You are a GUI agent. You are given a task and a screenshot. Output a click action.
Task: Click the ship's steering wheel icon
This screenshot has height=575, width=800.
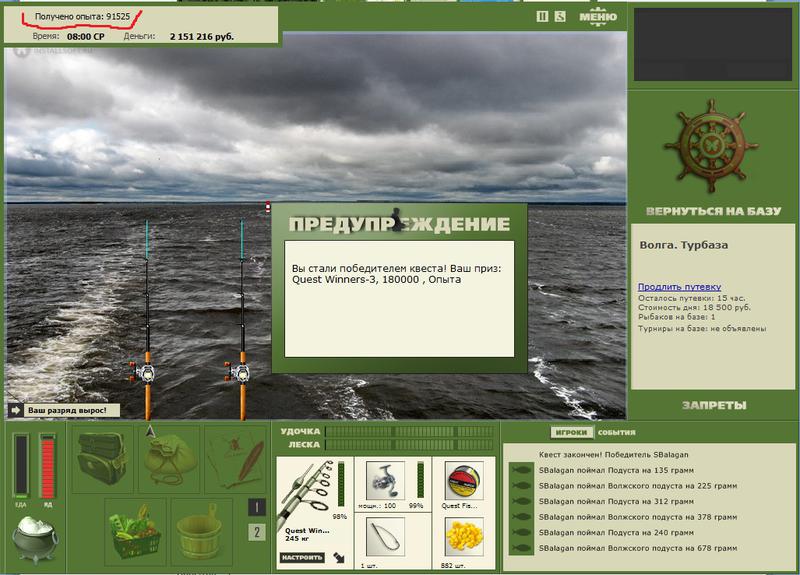tap(711, 146)
